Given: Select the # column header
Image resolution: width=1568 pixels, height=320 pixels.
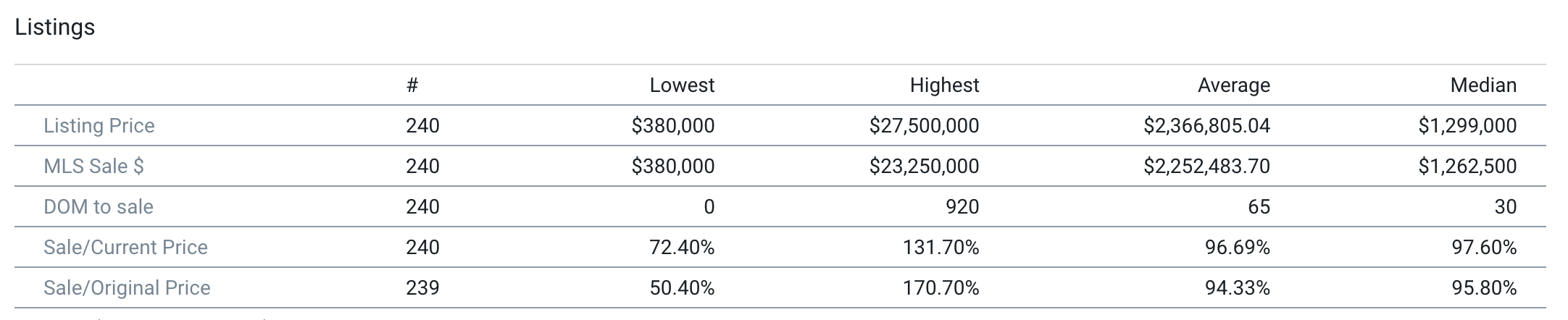Looking at the screenshot, I should [412, 85].
